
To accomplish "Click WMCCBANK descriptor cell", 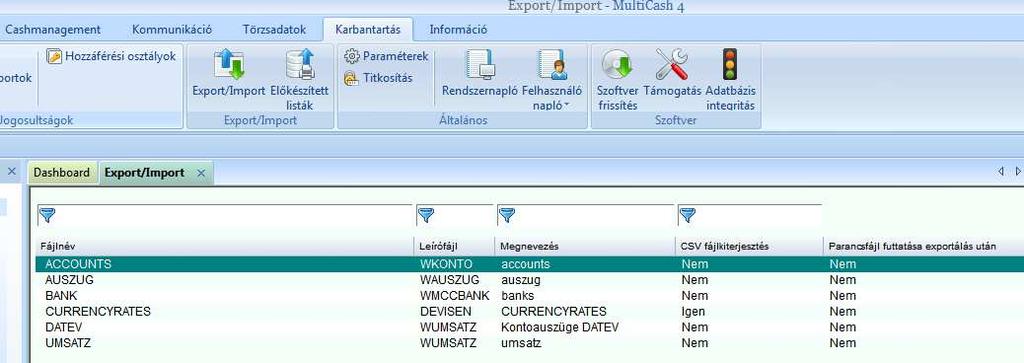I will pyautogui.click(x=455, y=296).
